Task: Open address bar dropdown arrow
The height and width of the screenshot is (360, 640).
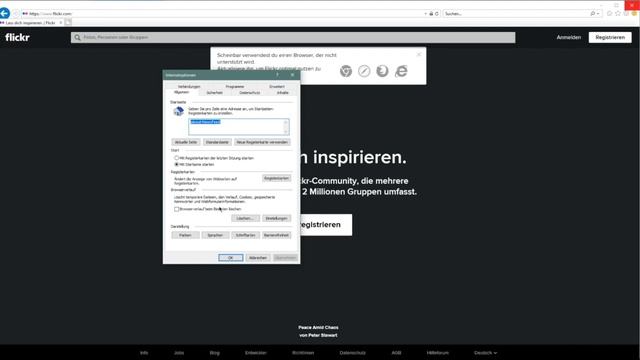Action: coord(425,13)
